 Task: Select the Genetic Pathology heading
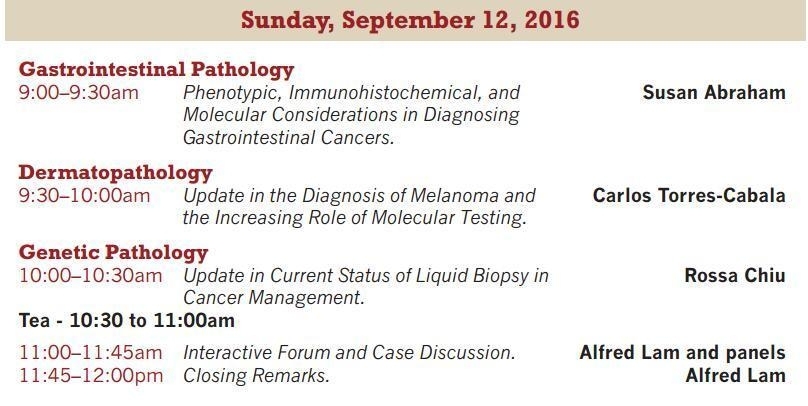coord(113,252)
